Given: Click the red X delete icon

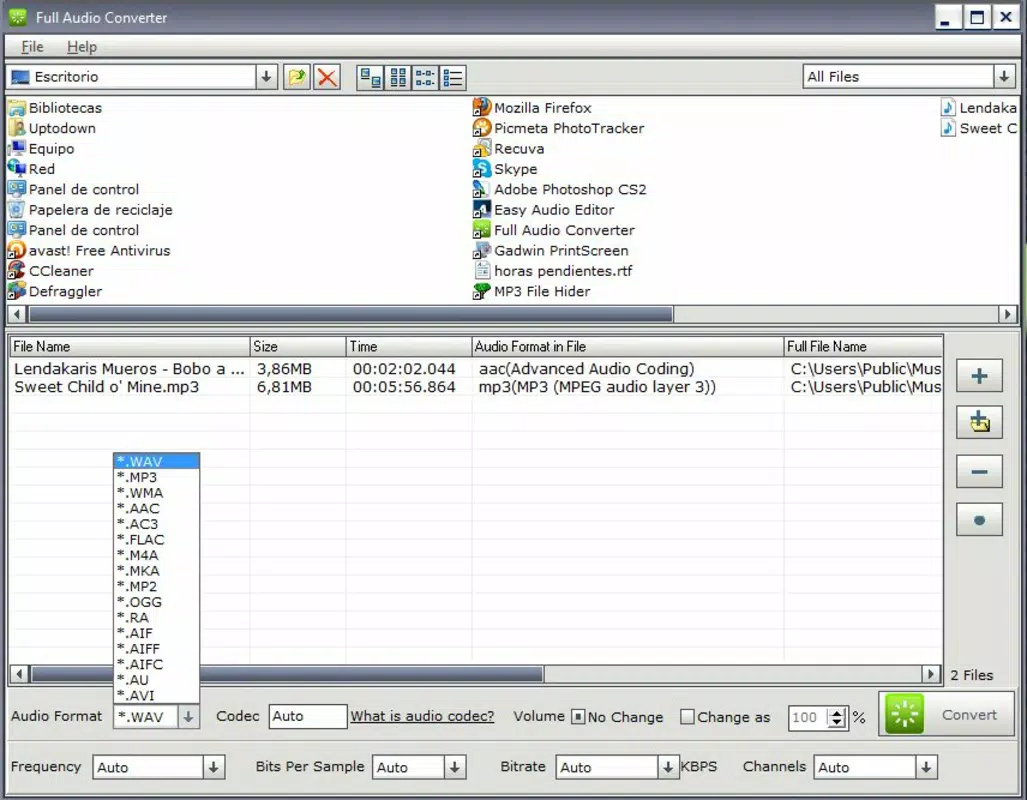Looking at the screenshot, I should point(327,77).
